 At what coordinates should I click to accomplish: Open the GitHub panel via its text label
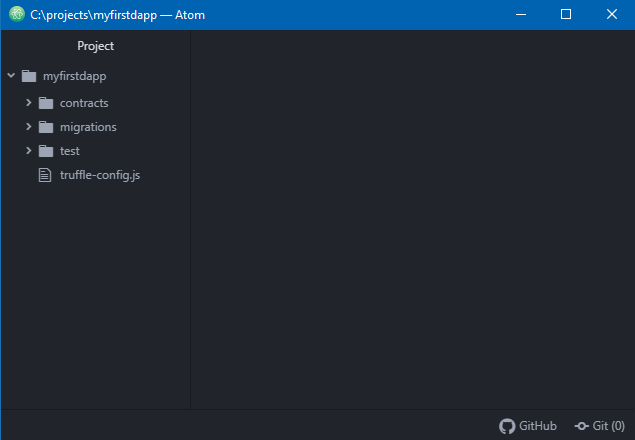(538, 425)
